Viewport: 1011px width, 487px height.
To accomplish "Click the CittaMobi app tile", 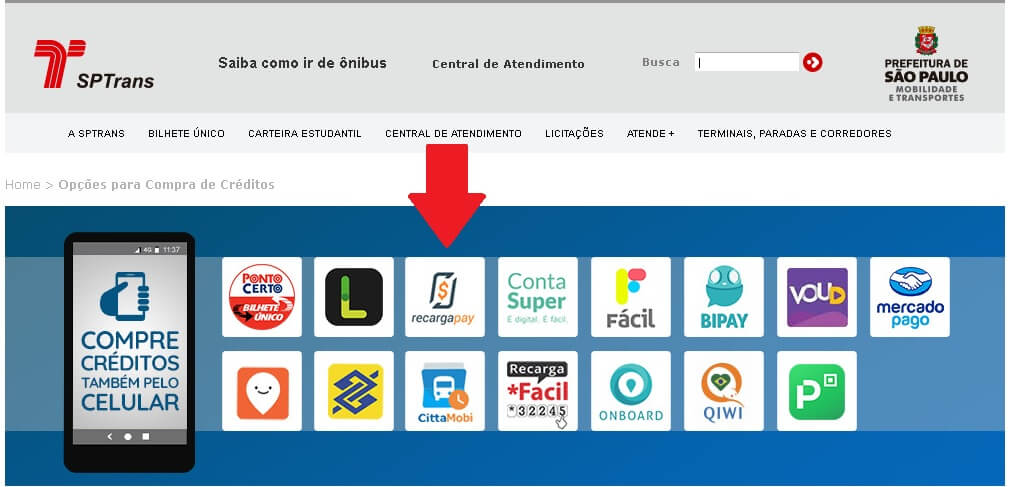I will pos(445,391).
